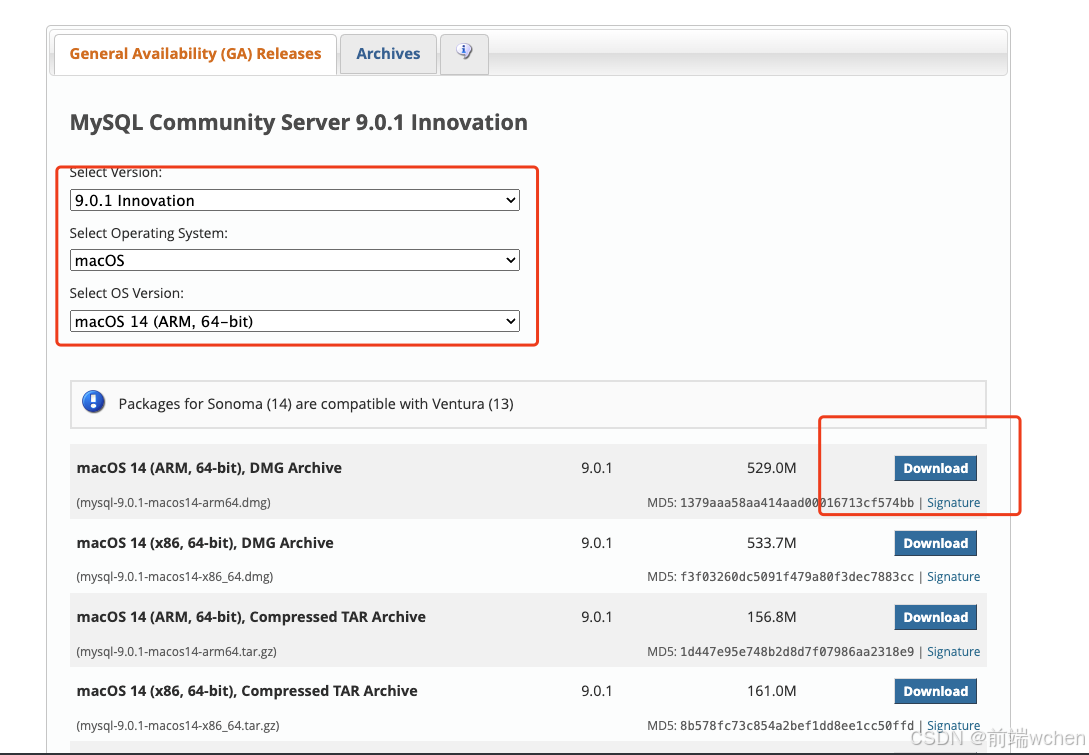1089x755 pixels.
Task: Click the blue notice exclamation icon
Action: pos(93,402)
